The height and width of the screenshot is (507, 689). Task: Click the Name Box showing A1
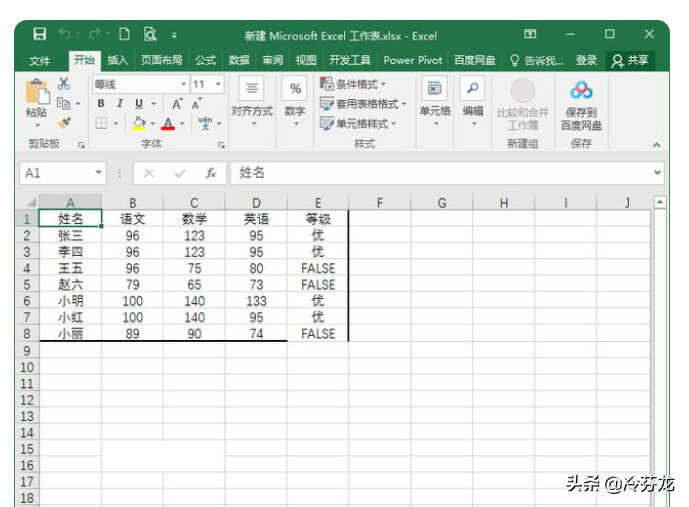point(56,173)
